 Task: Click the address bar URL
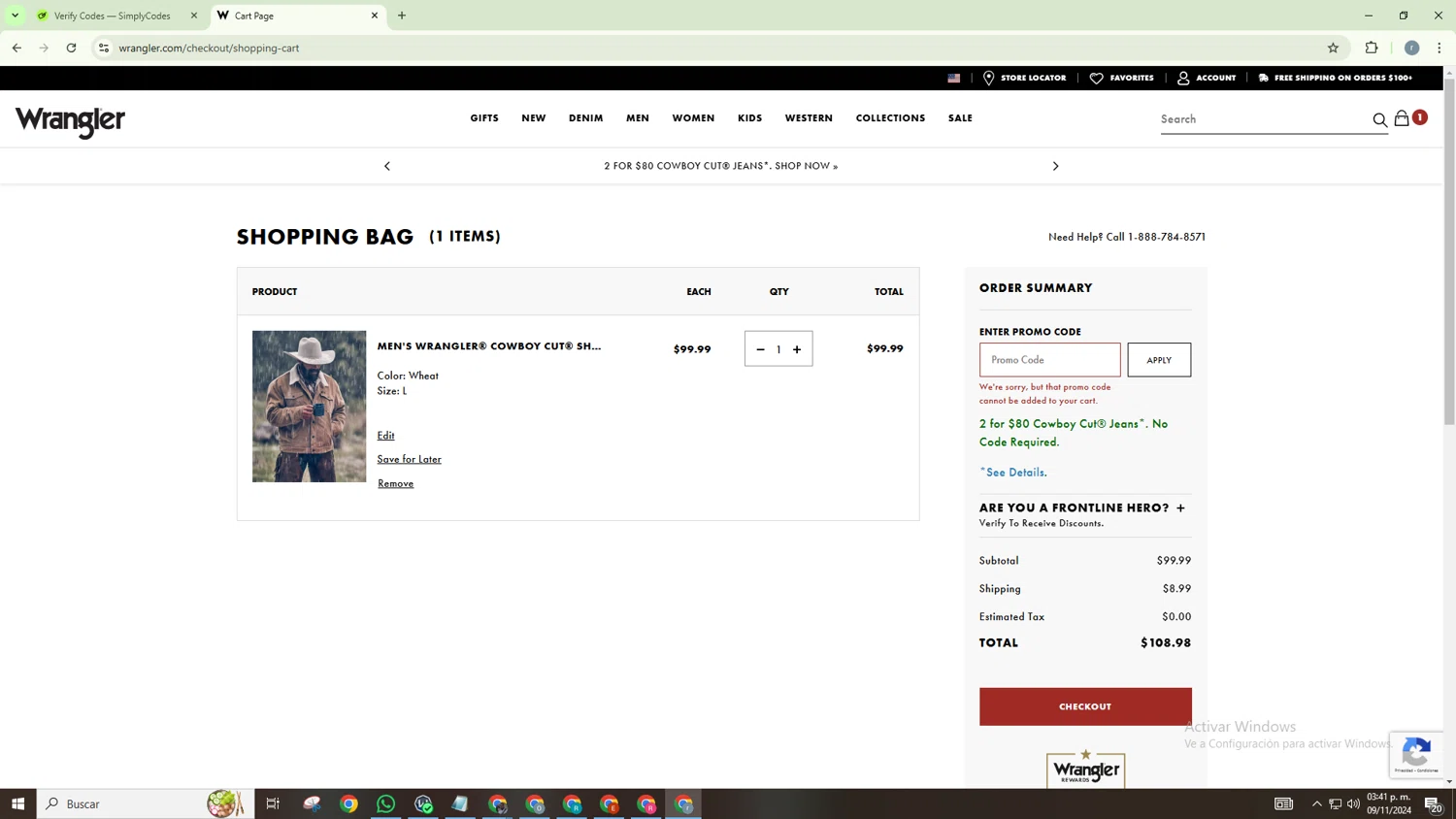pos(209,48)
